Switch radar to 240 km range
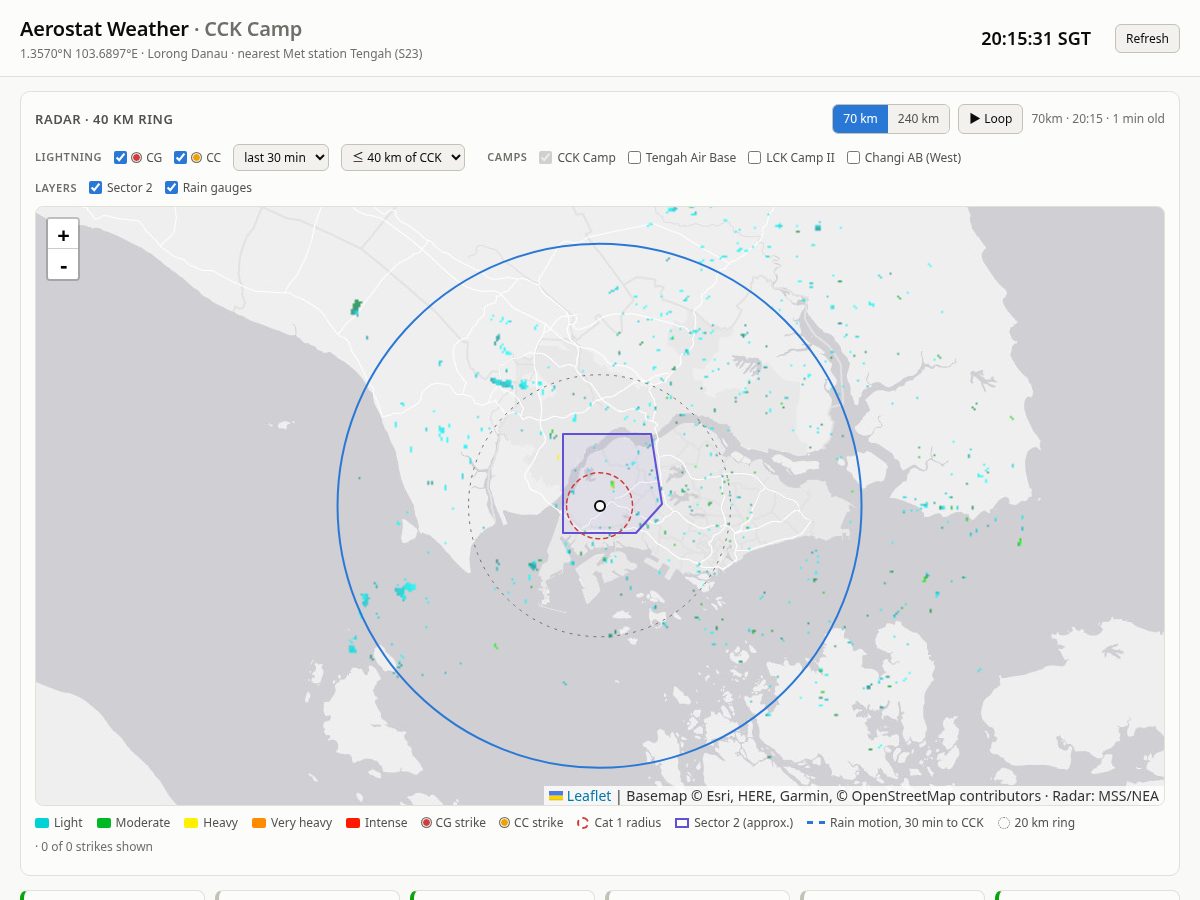Screen dimensions: 1200x900 (x=918, y=119)
